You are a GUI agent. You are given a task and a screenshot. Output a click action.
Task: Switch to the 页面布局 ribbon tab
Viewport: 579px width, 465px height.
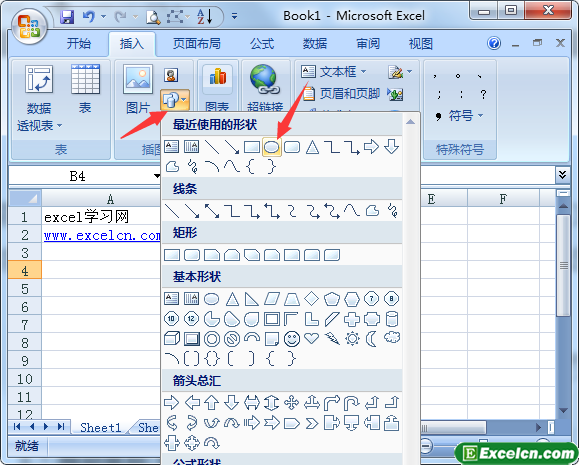coord(197,44)
